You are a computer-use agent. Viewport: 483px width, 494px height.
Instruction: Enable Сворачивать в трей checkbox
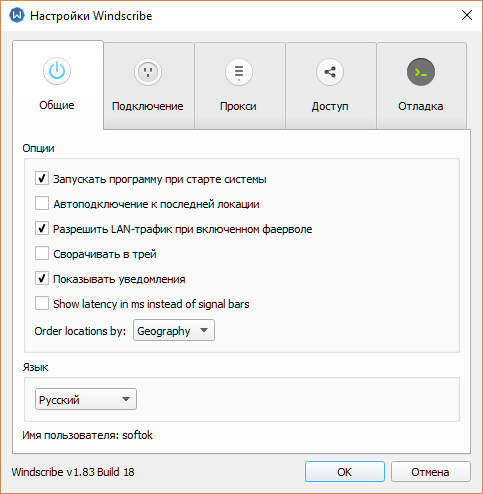(x=42, y=253)
